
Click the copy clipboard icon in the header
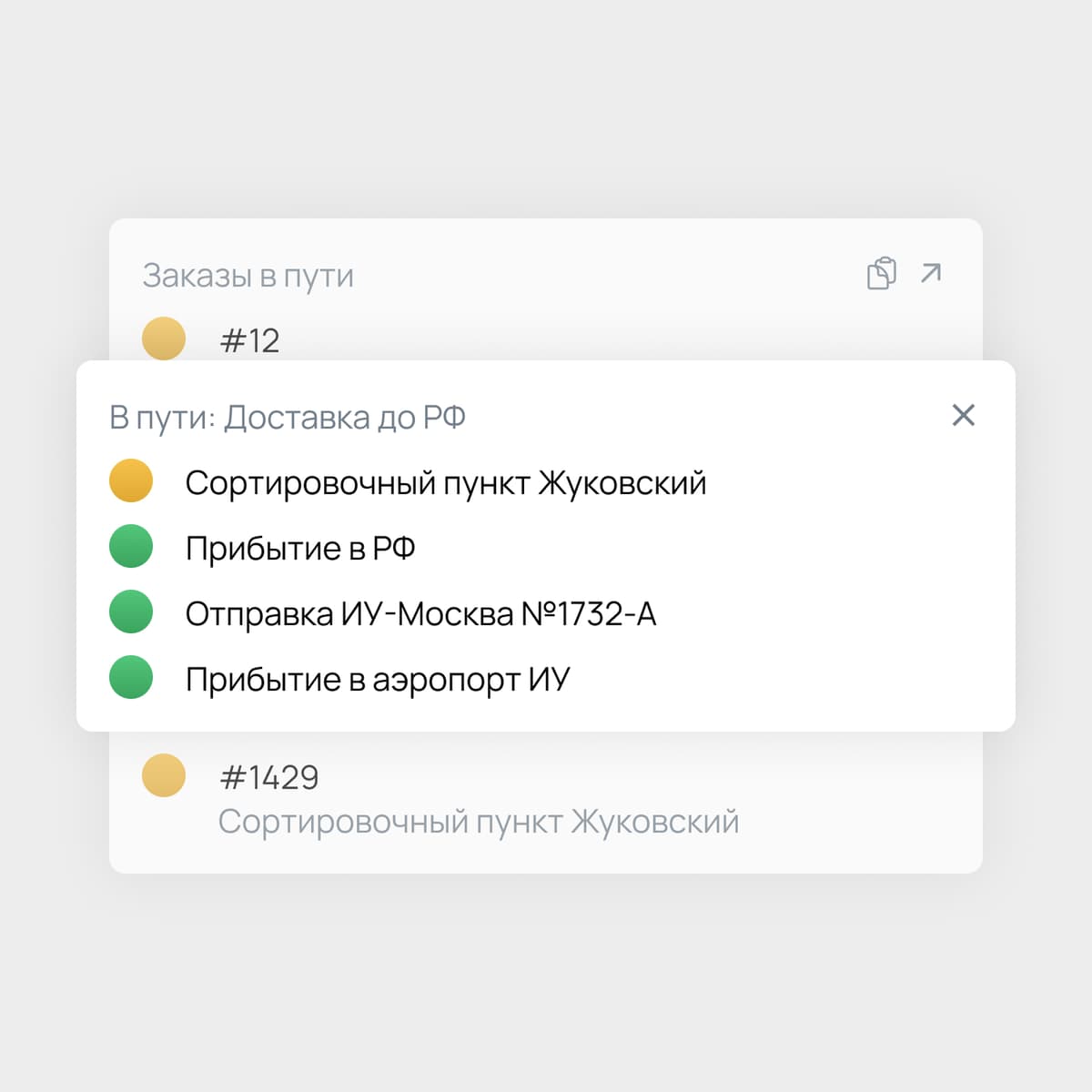(881, 273)
